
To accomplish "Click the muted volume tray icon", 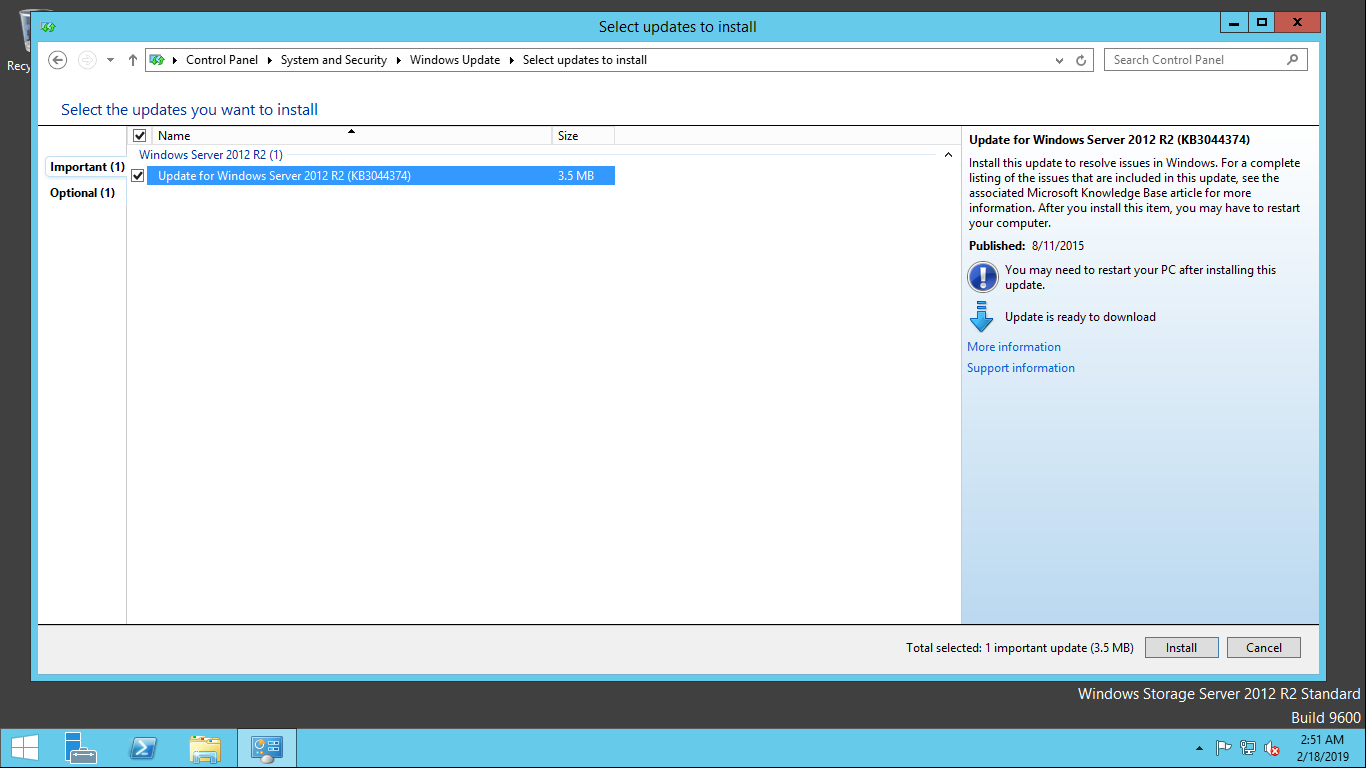I will (x=1272, y=748).
